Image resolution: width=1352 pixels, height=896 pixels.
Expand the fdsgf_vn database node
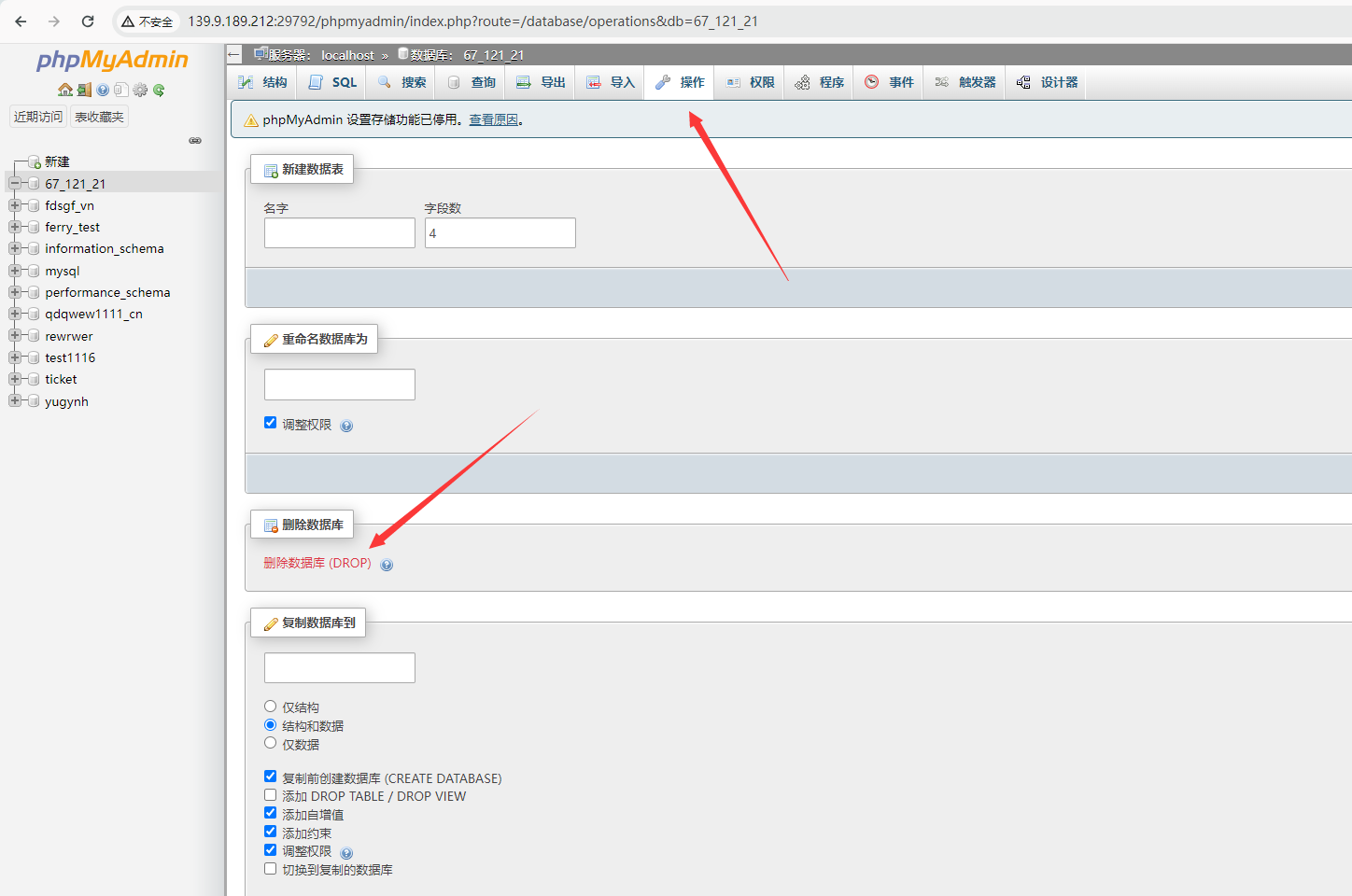point(15,204)
